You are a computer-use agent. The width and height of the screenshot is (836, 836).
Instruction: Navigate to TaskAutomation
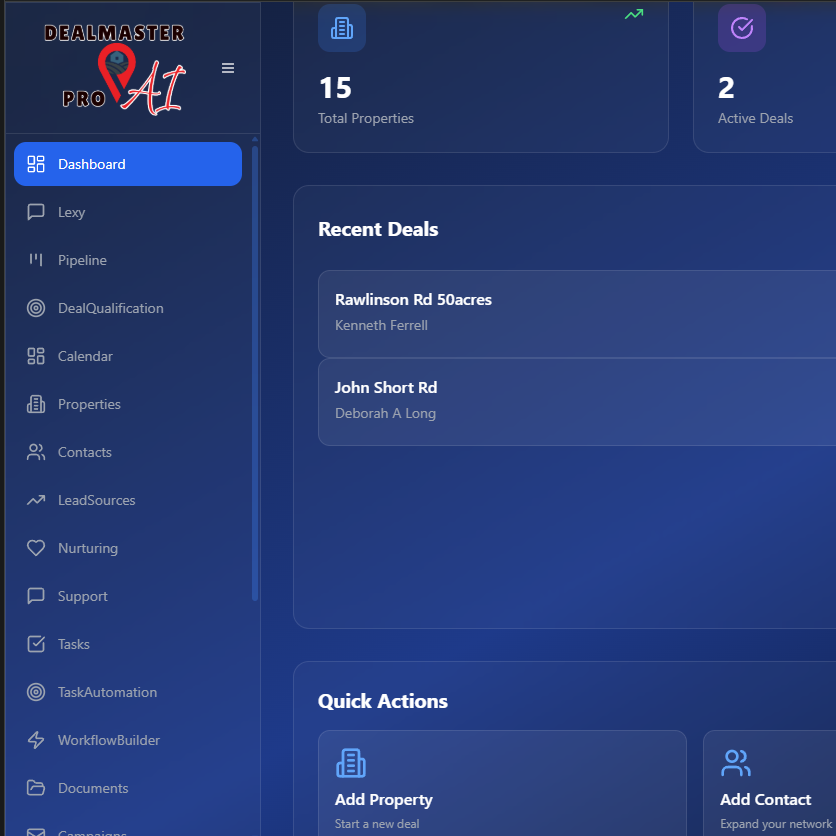107,692
